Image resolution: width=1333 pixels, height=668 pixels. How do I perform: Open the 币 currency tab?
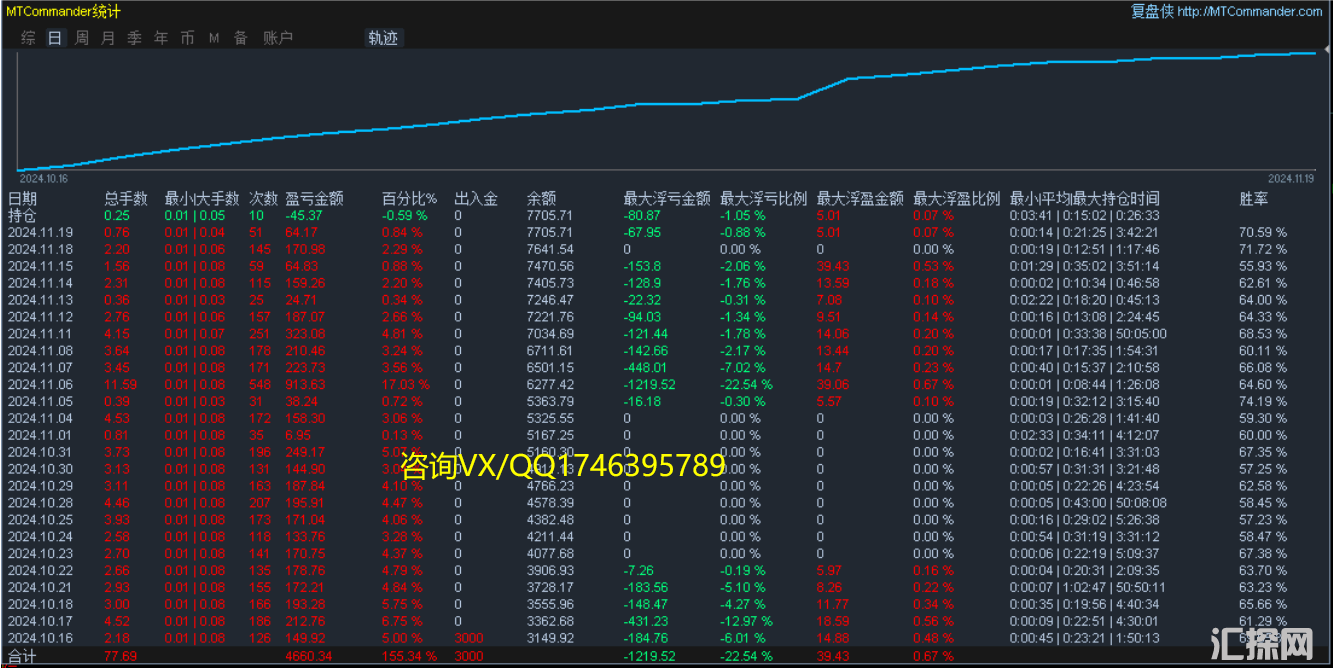pyautogui.click(x=187, y=38)
